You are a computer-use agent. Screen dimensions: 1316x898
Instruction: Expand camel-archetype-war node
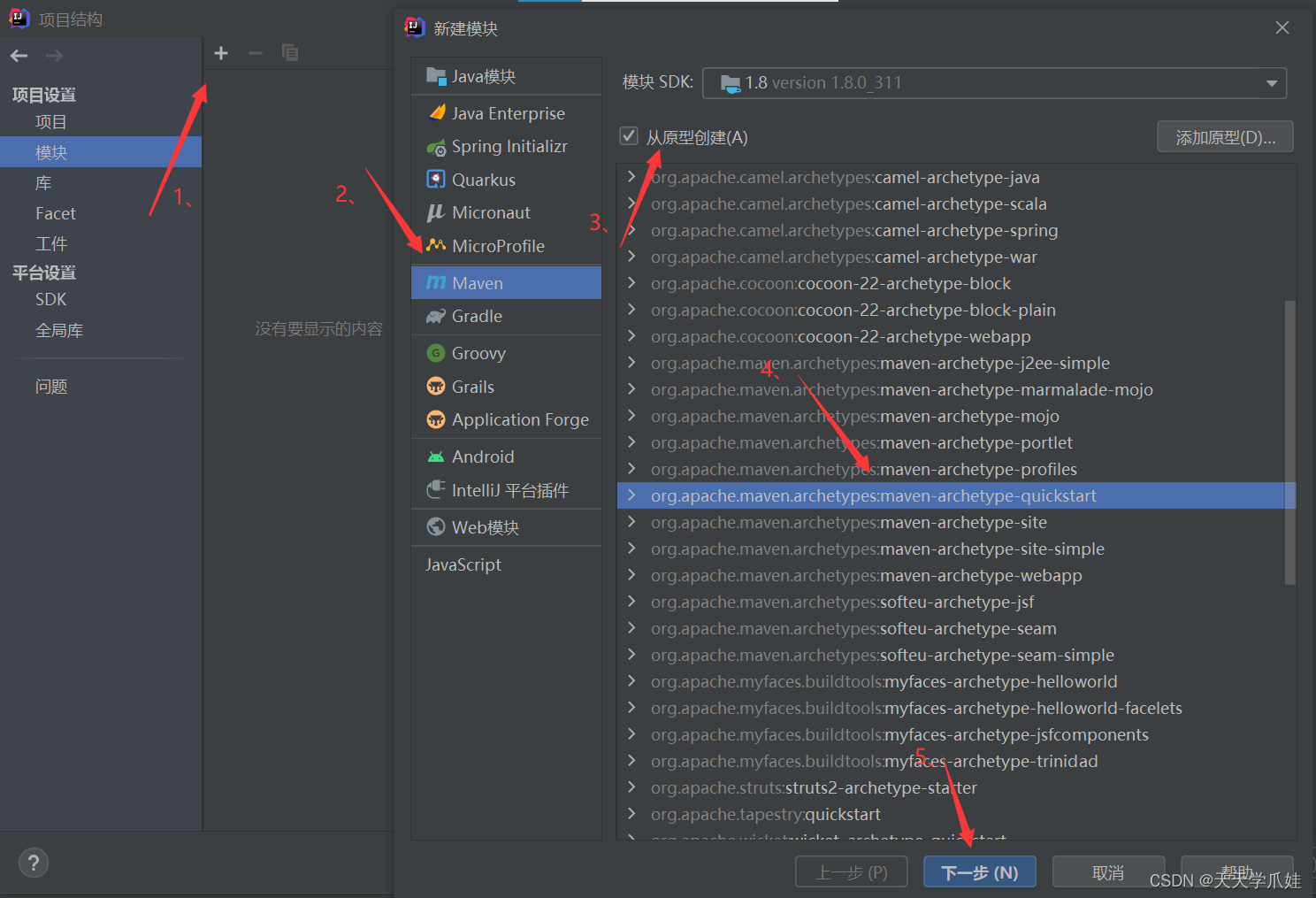coord(631,257)
